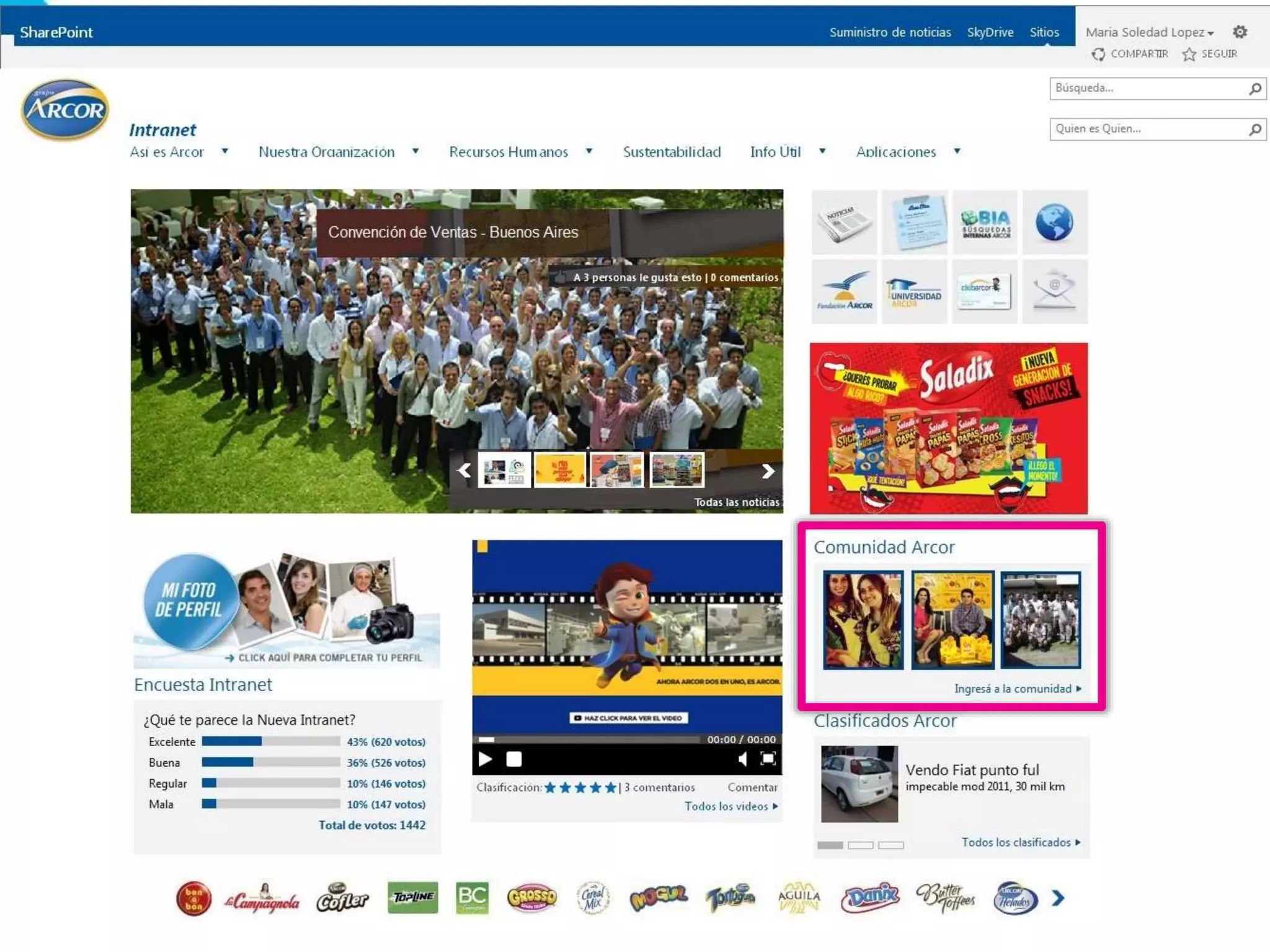Open Todos los videos link
This screenshot has width=1270, height=952.
(730, 806)
